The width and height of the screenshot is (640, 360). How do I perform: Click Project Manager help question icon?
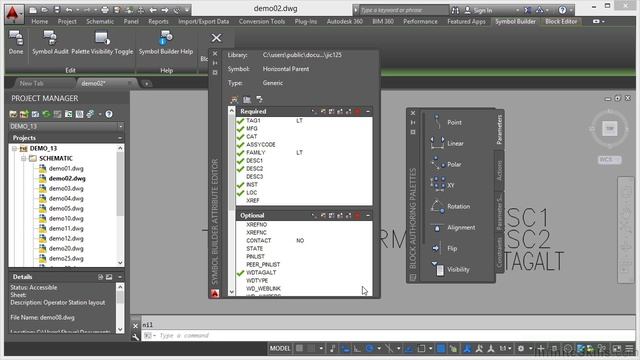click(109, 114)
